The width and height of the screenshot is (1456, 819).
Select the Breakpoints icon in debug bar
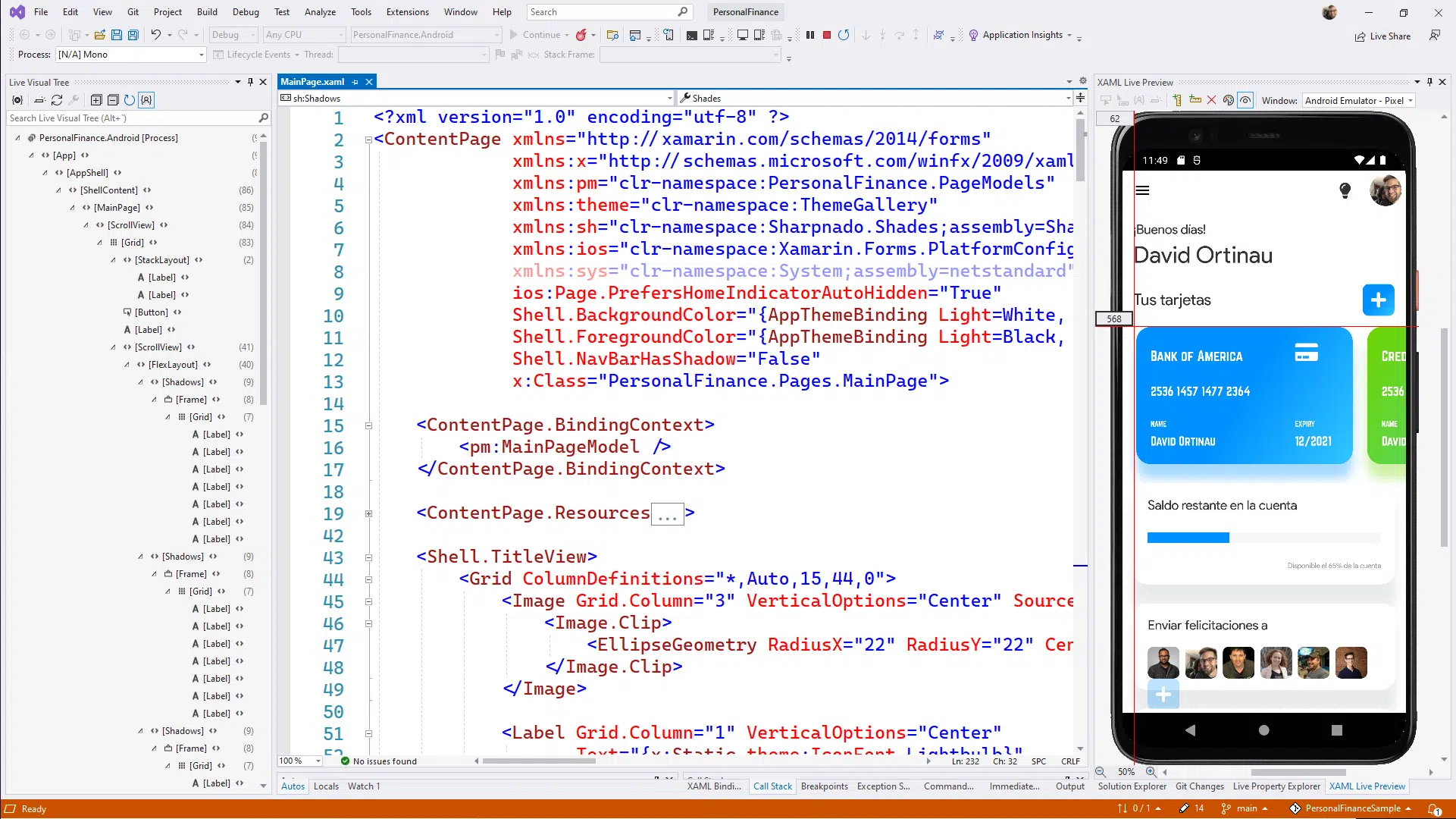pyautogui.click(x=823, y=786)
